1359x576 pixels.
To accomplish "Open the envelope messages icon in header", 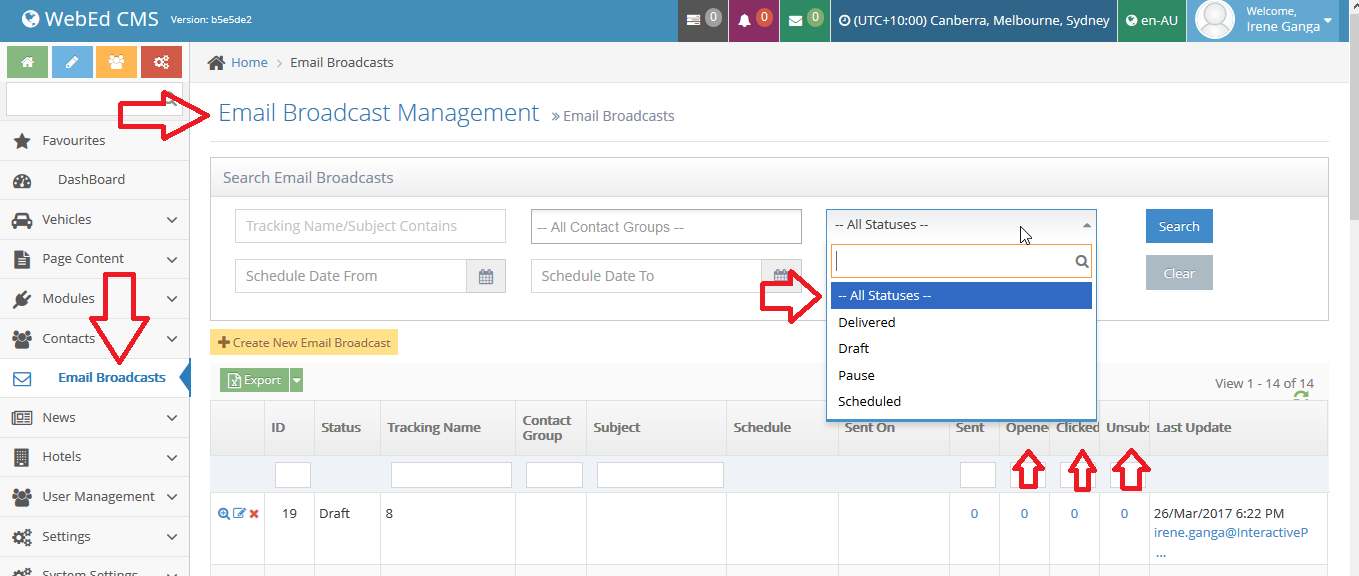I will 795,21.
